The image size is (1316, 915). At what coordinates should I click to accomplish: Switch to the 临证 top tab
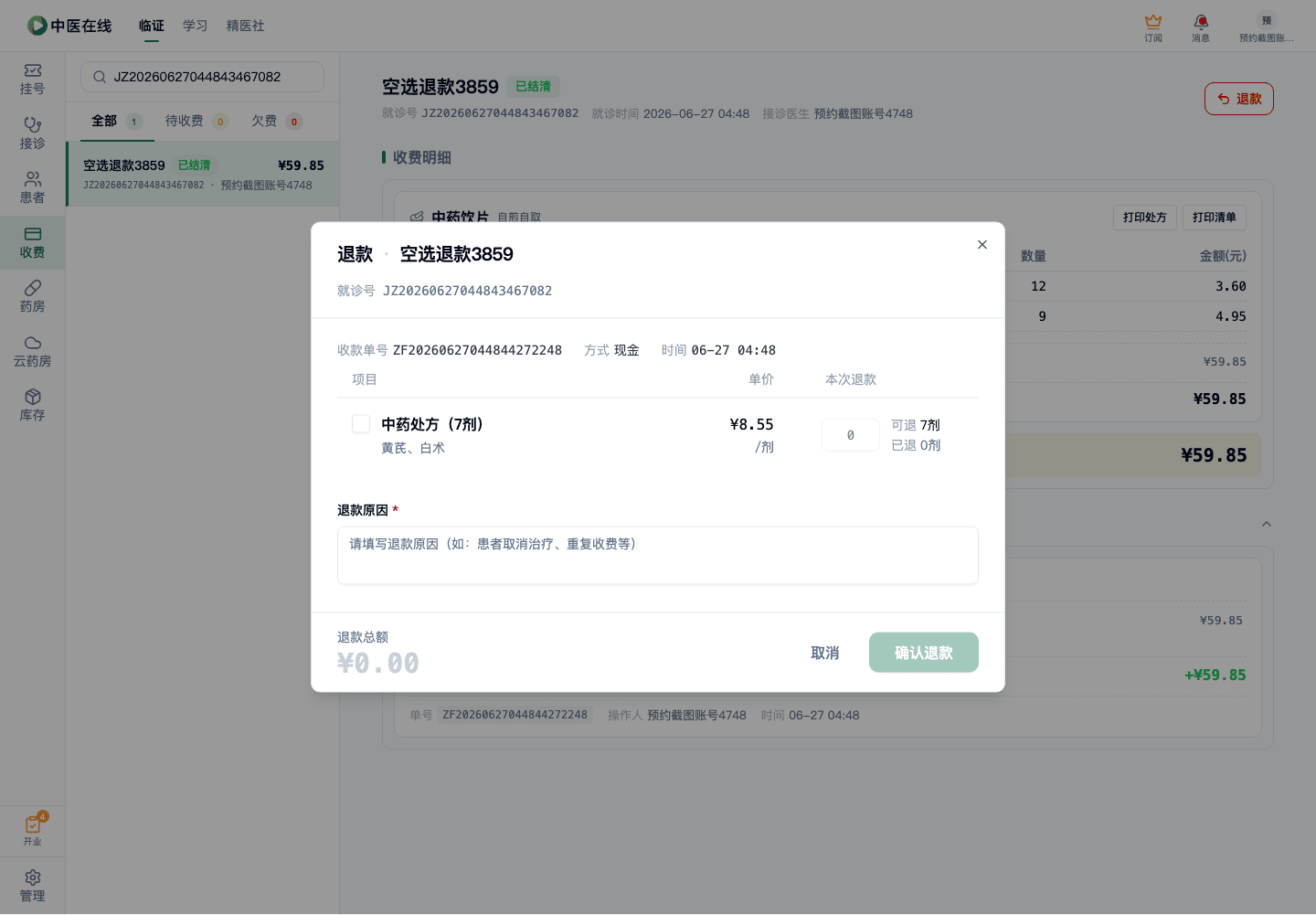(x=152, y=26)
